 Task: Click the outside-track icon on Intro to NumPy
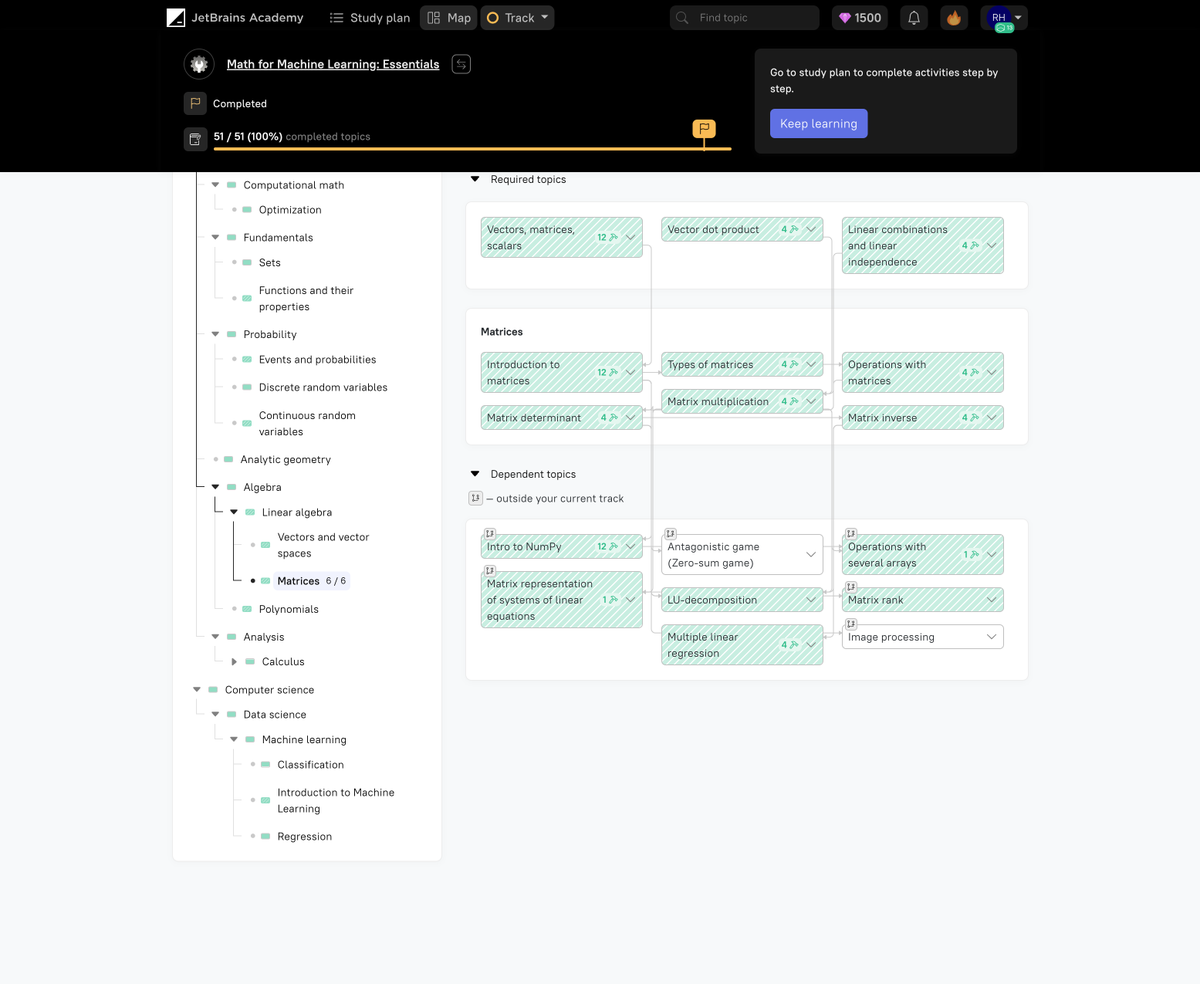pos(490,534)
